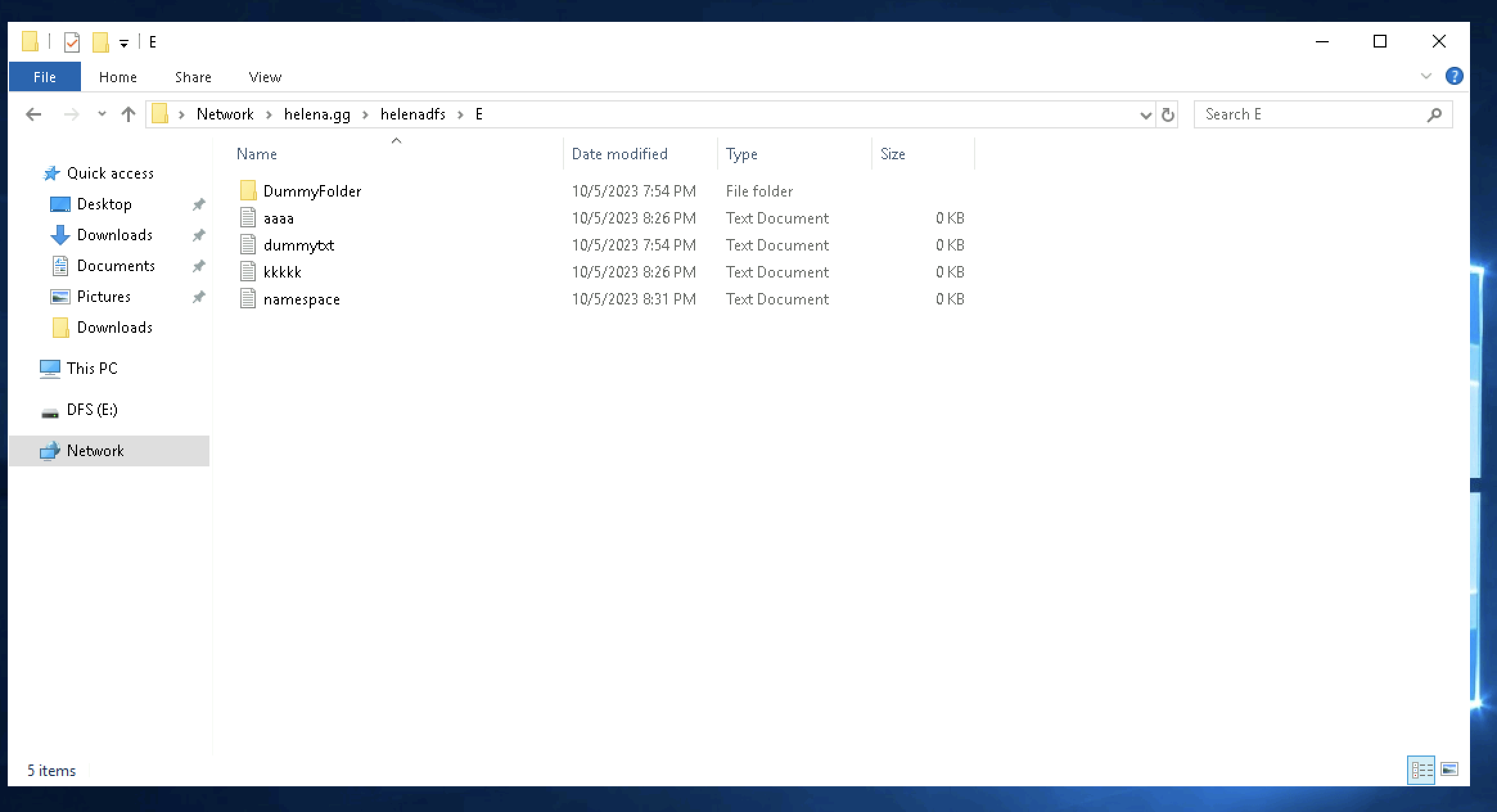The image size is (1497, 812).
Task: Unpin Desktop from Quick access
Action: [199, 204]
